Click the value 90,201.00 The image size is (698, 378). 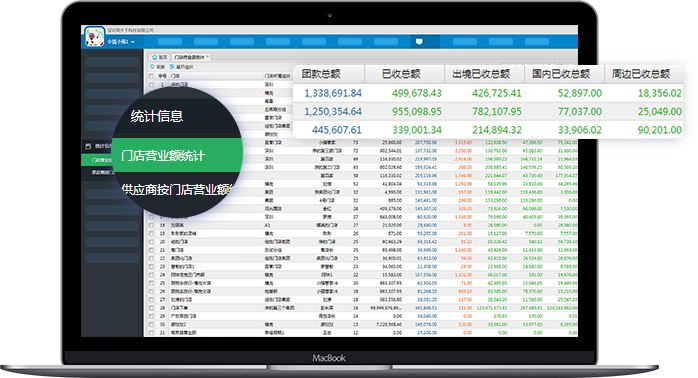[x=660, y=130]
